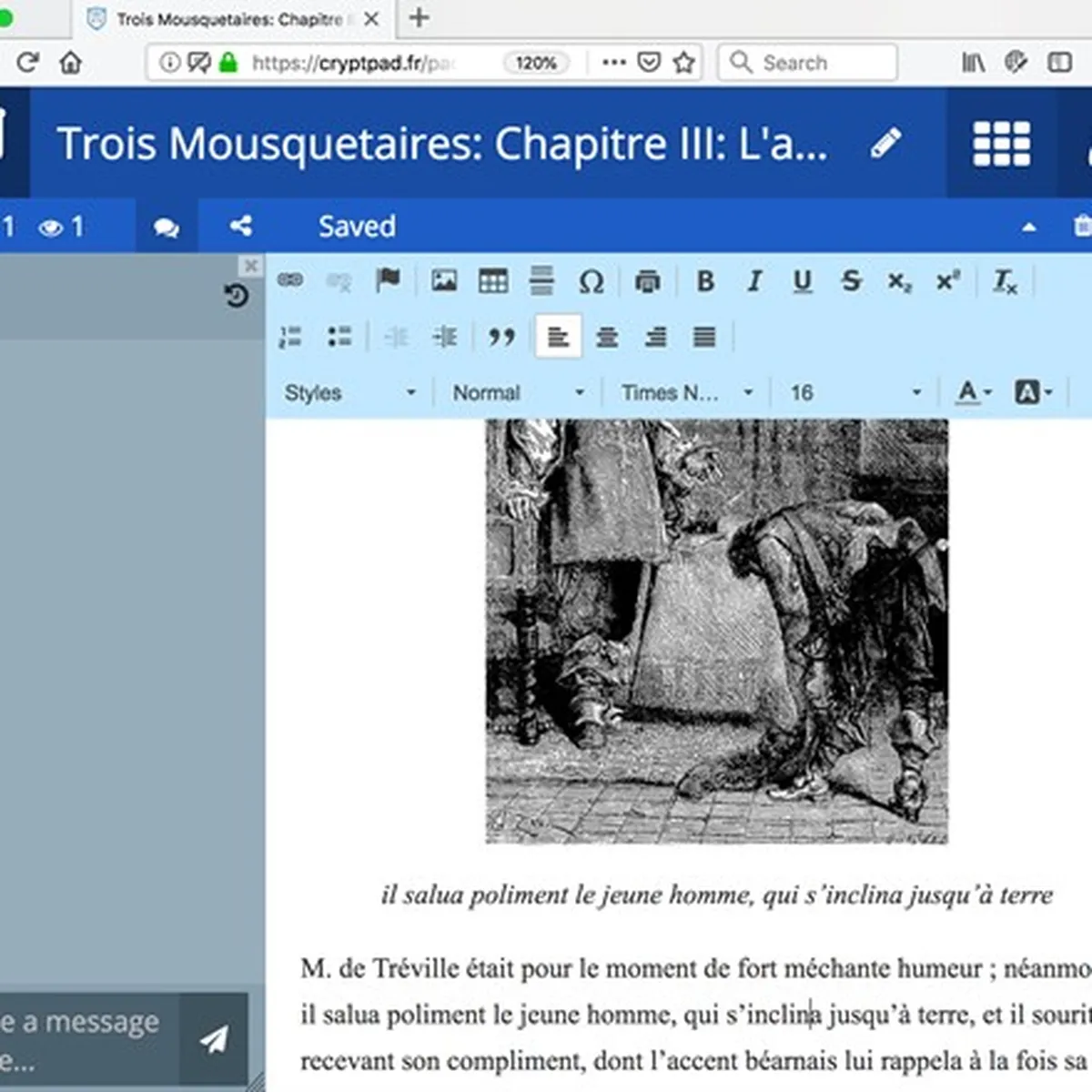Toggle superscript formatting
Image resolution: width=1092 pixels, height=1092 pixels.
tap(947, 281)
